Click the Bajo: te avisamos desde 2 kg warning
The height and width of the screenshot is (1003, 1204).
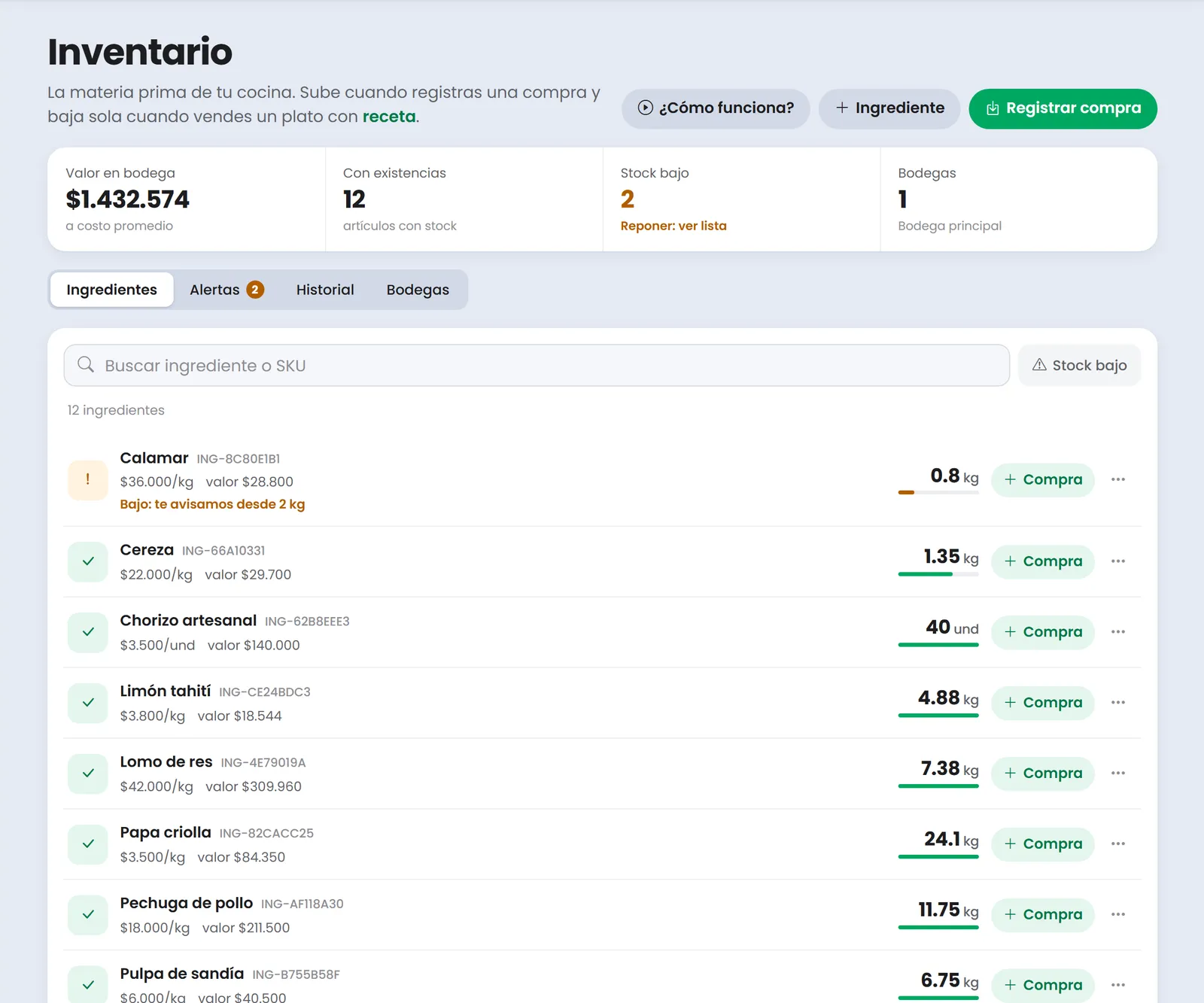click(212, 504)
